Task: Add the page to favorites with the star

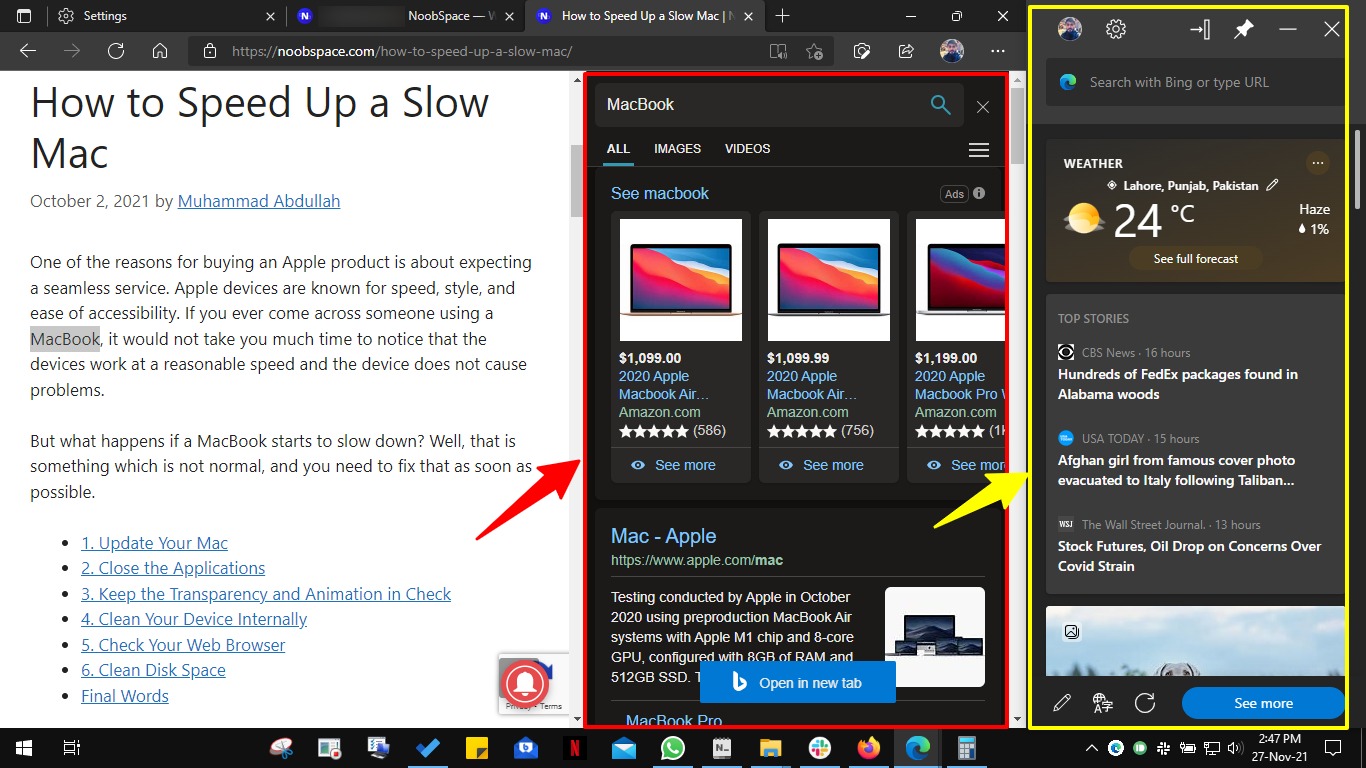Action: point(815,50)
